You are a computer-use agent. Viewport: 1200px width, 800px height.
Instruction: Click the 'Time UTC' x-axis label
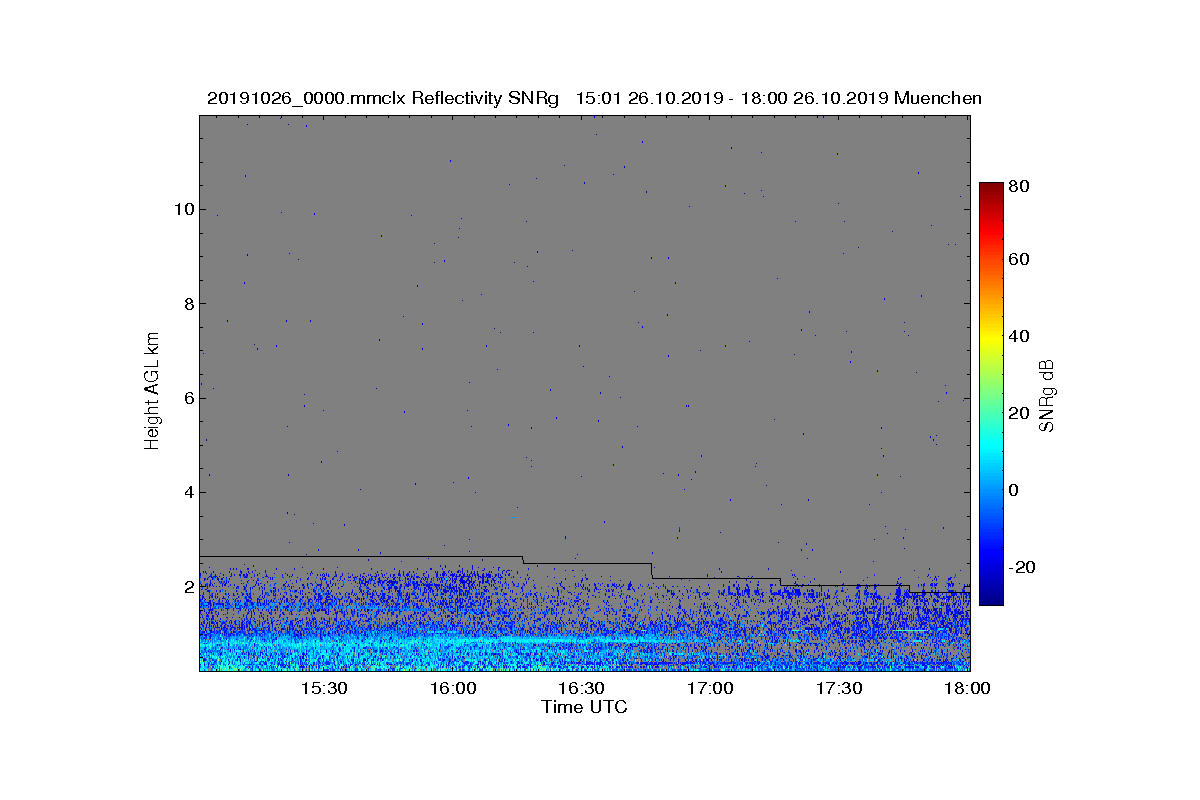[x=584, y=707]
